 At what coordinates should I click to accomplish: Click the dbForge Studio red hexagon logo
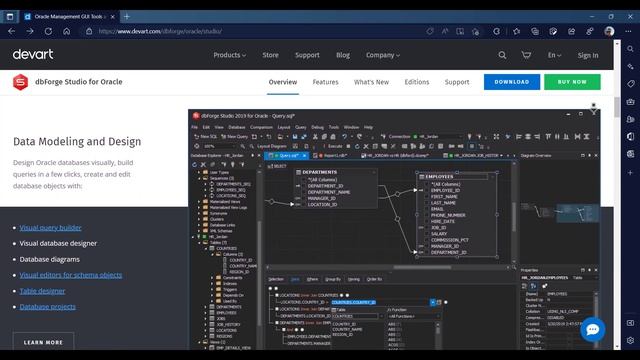[x=20, y=82]
